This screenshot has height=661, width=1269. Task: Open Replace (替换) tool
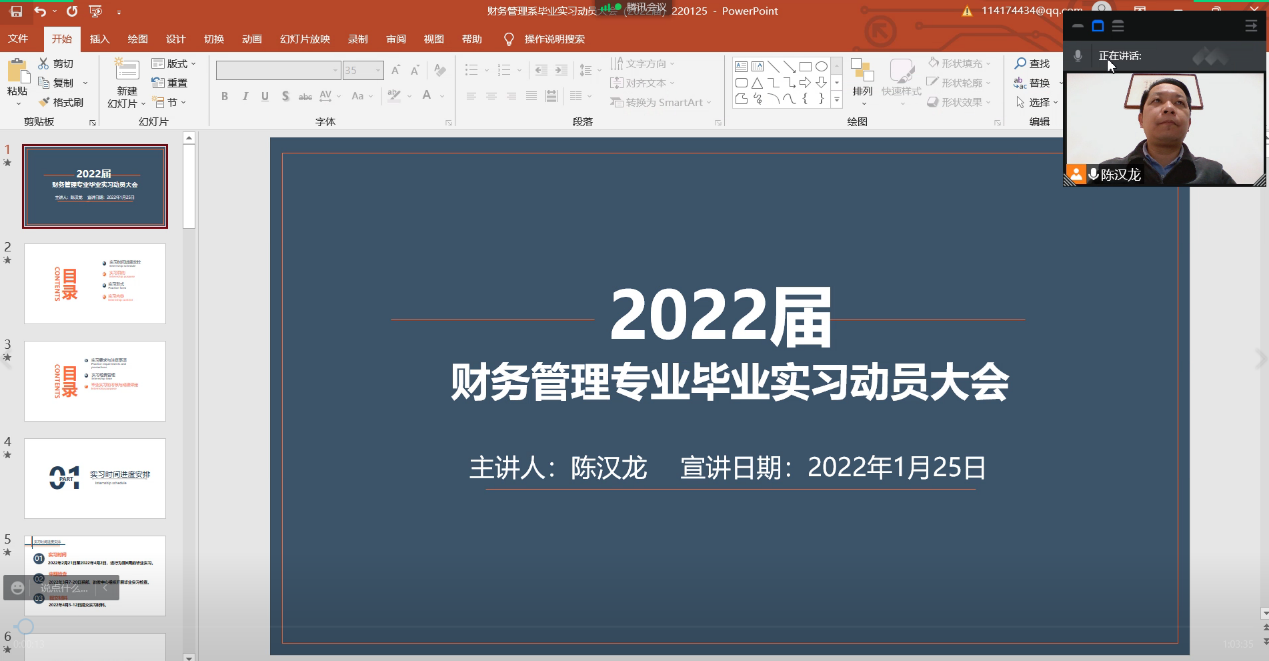click(x=1032, y=83)
